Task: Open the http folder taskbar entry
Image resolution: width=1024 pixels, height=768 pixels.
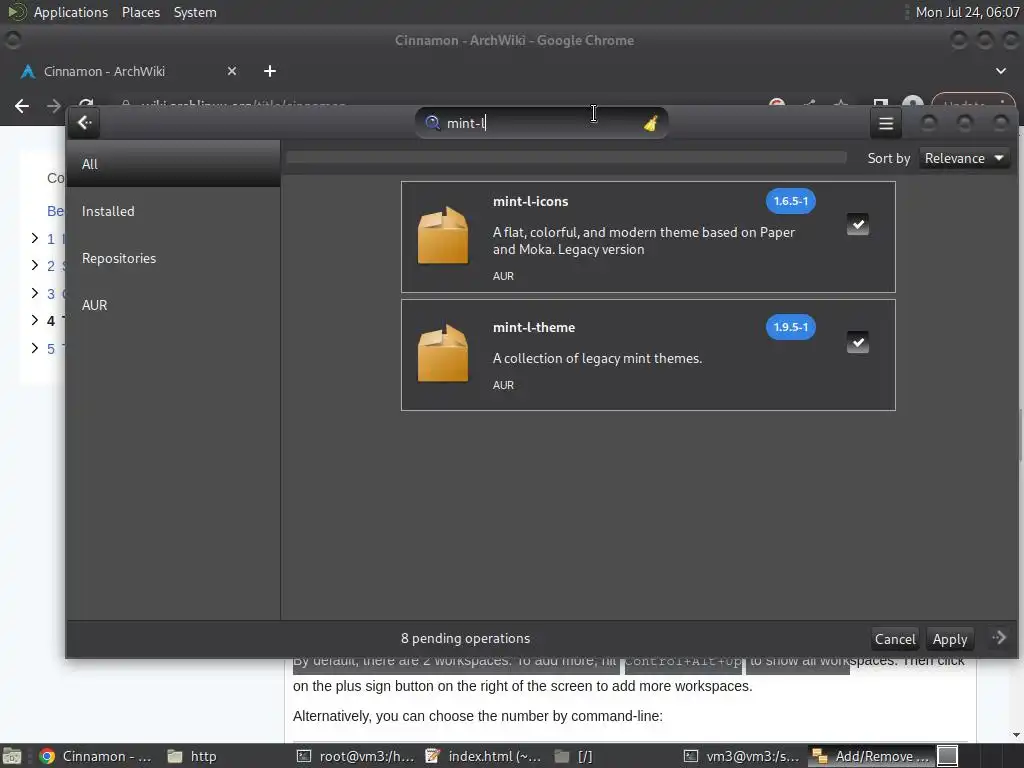Action: pos(193,756)
